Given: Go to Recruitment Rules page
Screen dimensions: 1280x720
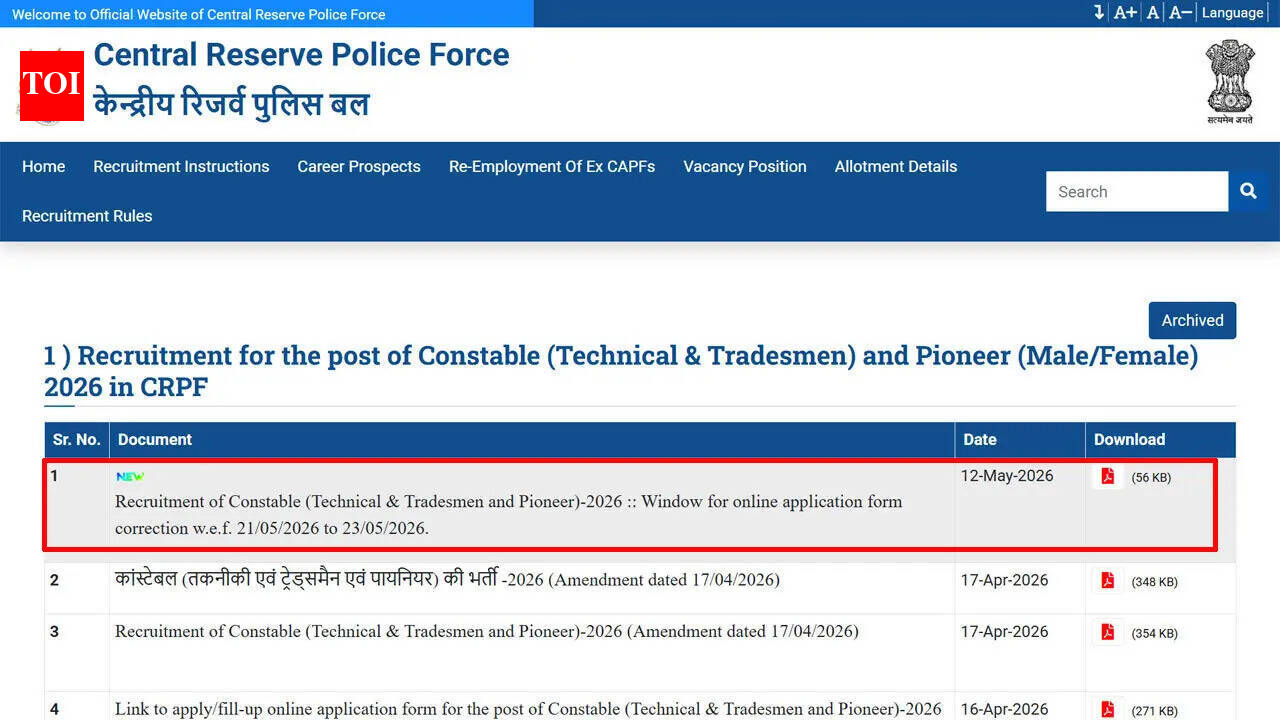Looking at the screenshot, I should click(x=87, y=215).
